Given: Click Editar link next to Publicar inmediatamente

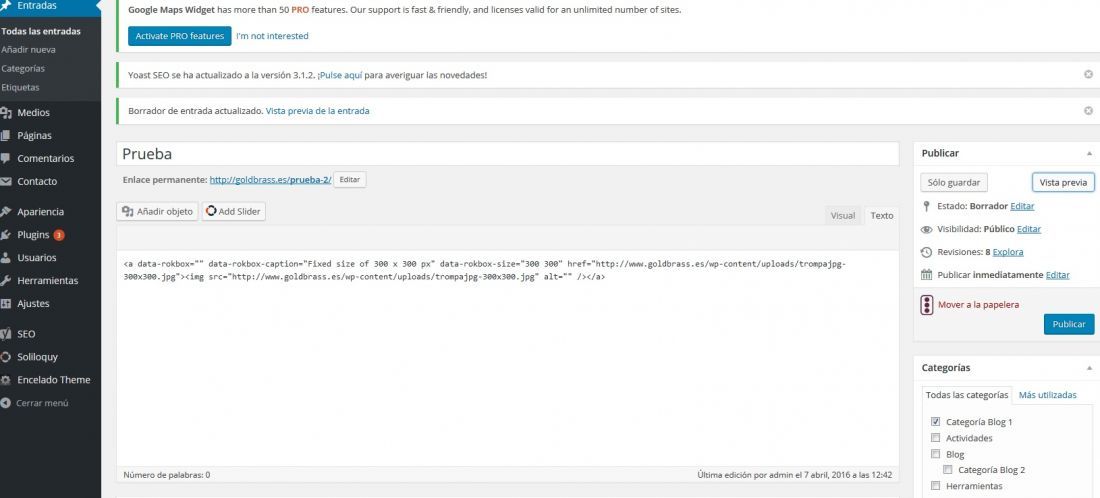Looking at the screenshot, I should pos(1058,275).
